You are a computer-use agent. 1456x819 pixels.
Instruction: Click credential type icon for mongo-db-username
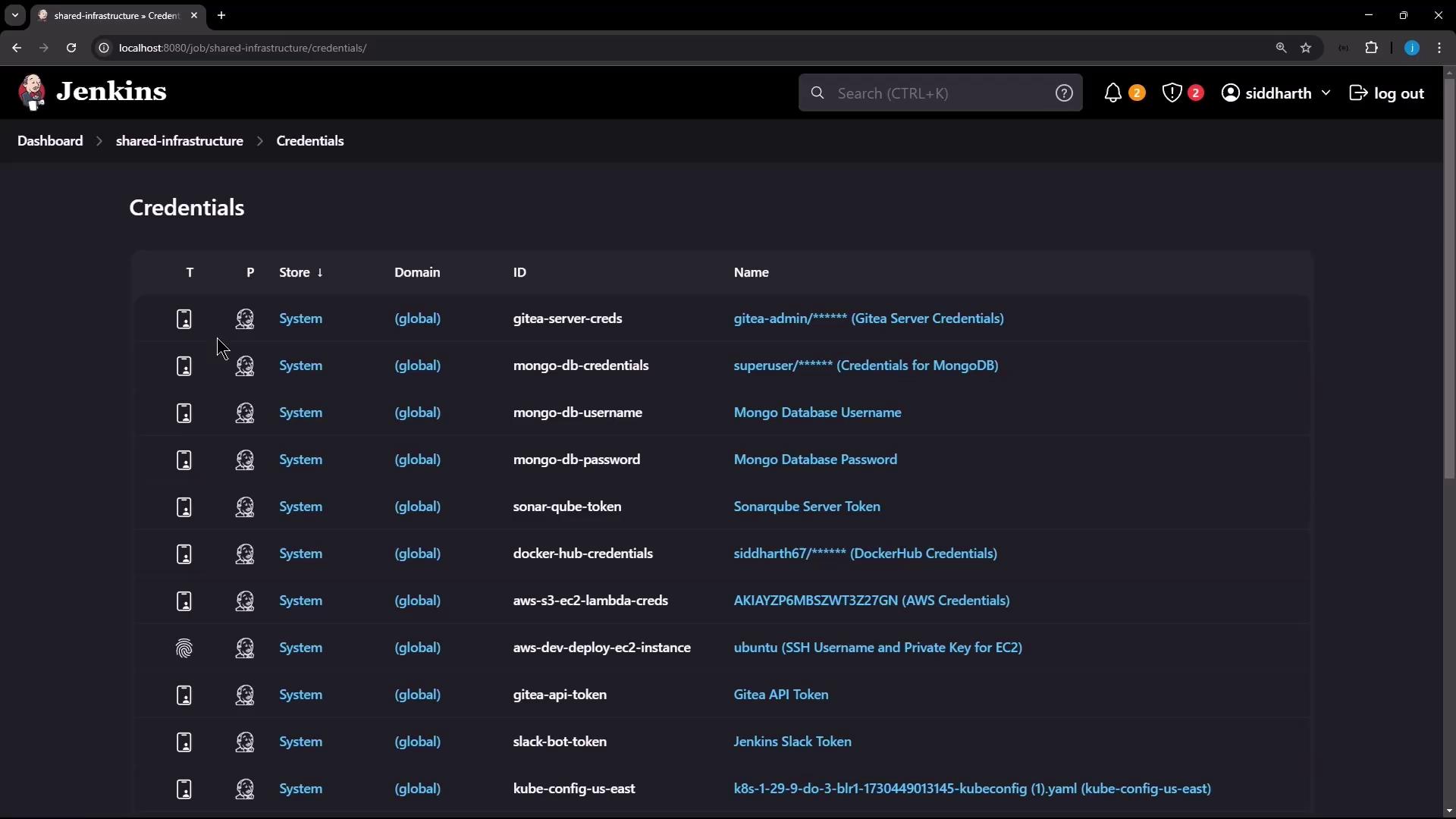[x=184, y=413]
